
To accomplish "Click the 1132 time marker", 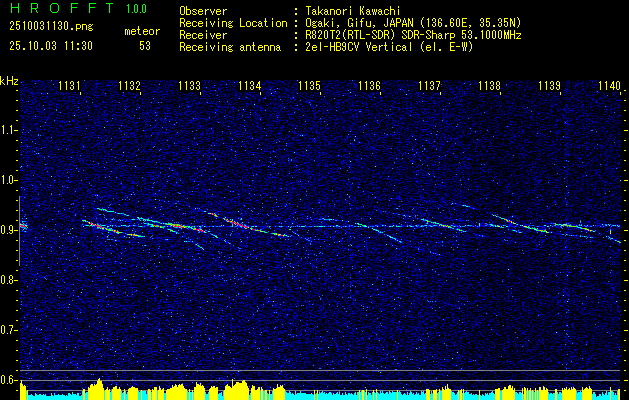I will 130,85.
